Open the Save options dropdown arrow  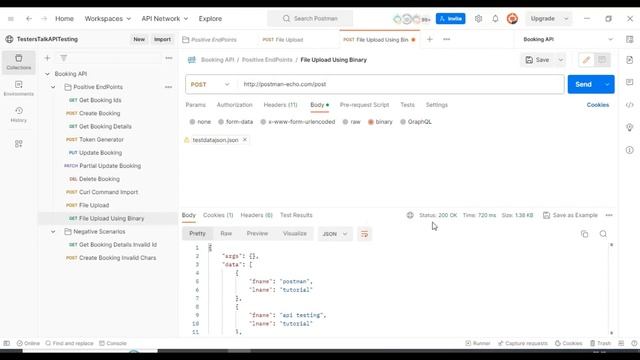point(561,60)
